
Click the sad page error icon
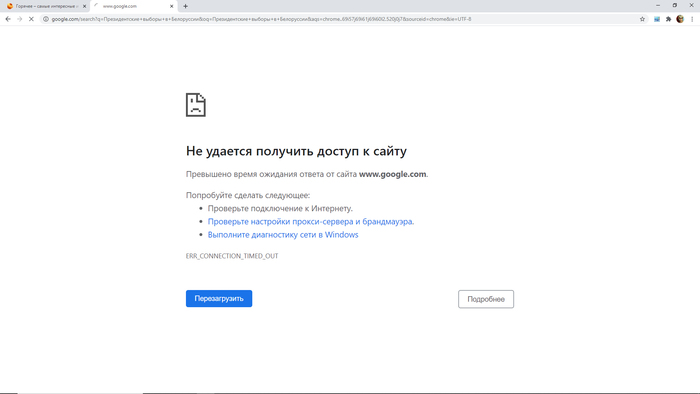196,105
